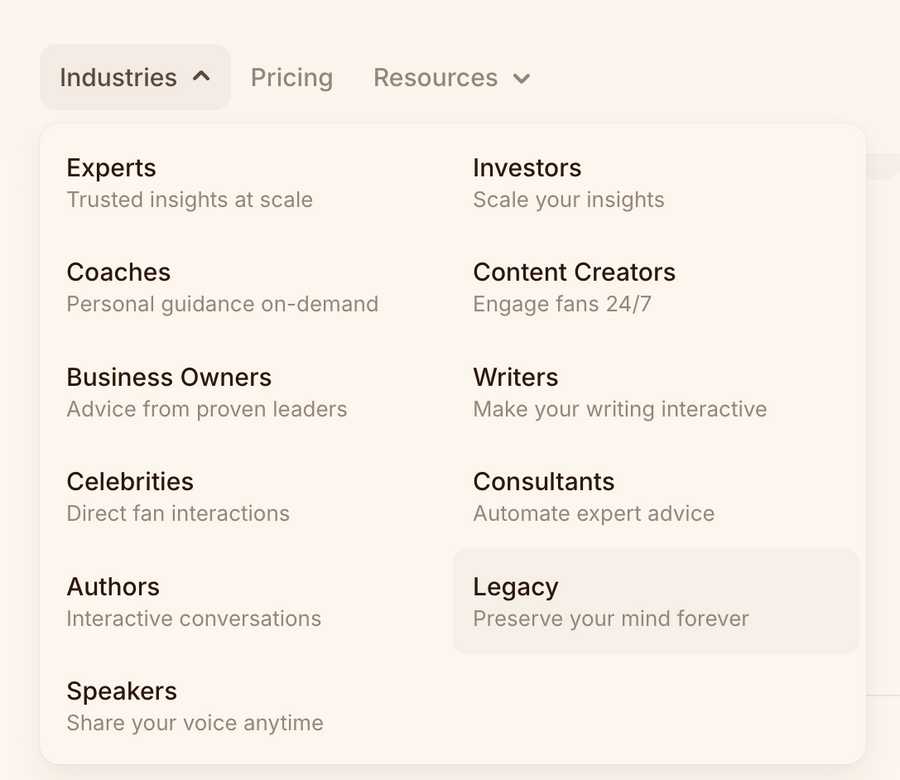Image resolution: width=900 pixels, height=780 pixels.
Task: Select the Celebrities option
Action: click(130, 481)
